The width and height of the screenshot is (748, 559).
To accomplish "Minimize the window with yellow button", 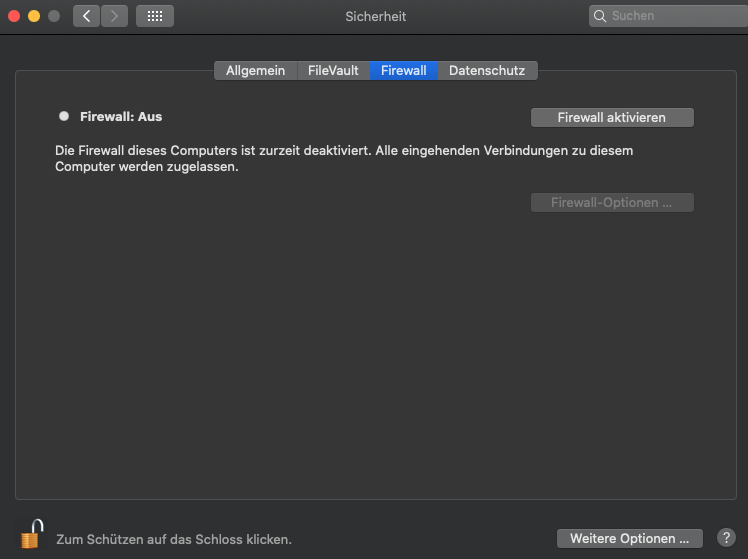I will click(x=34, y=16).
